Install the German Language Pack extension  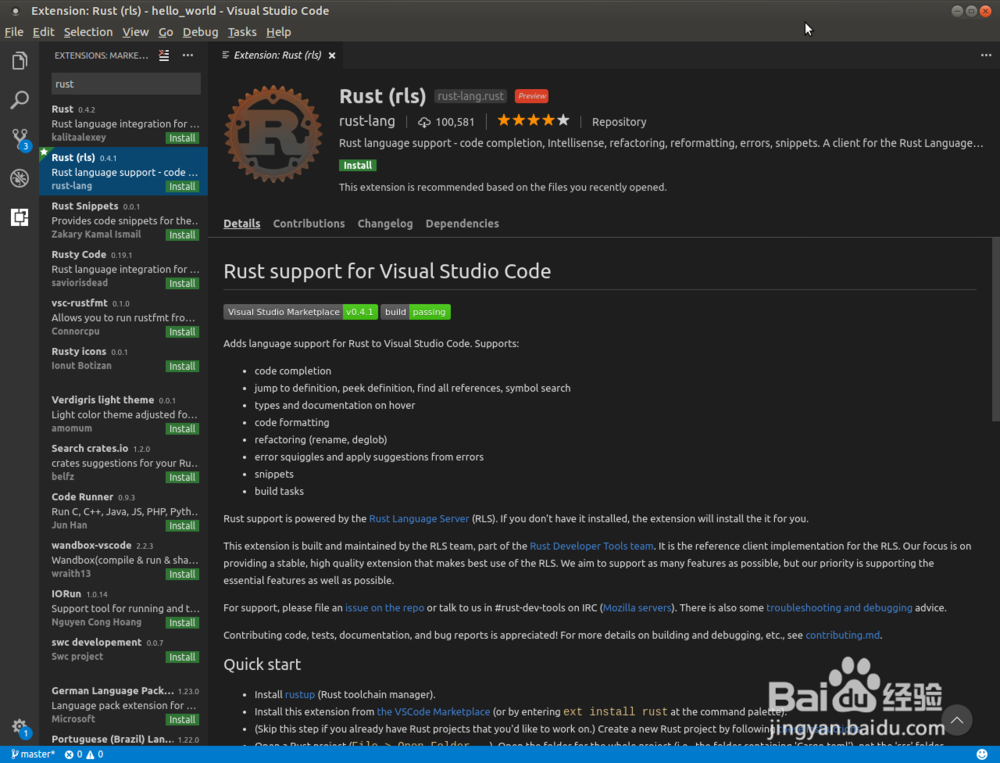pyautogui.click(x=182, y=720)
